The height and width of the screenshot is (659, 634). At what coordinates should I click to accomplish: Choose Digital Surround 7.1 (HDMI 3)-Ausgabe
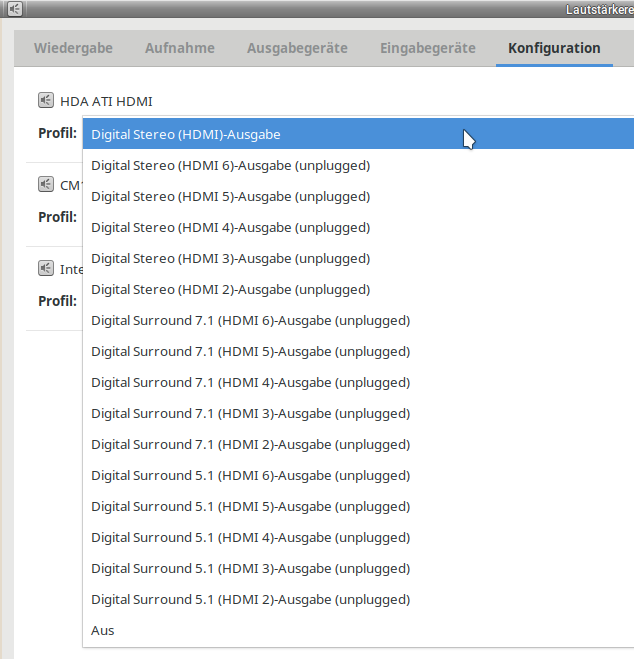(x=250, y=413)
